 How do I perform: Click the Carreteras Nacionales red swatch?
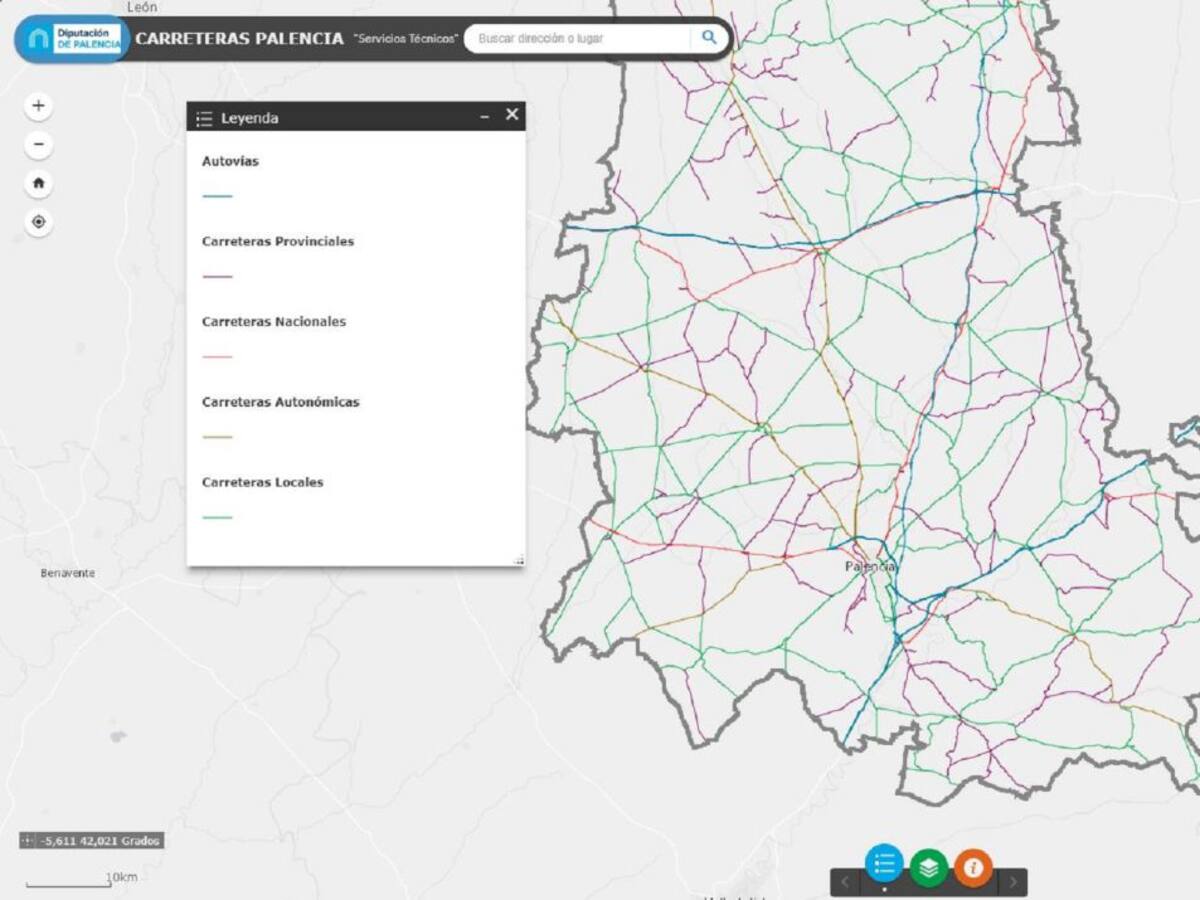(x=217, y=356)
